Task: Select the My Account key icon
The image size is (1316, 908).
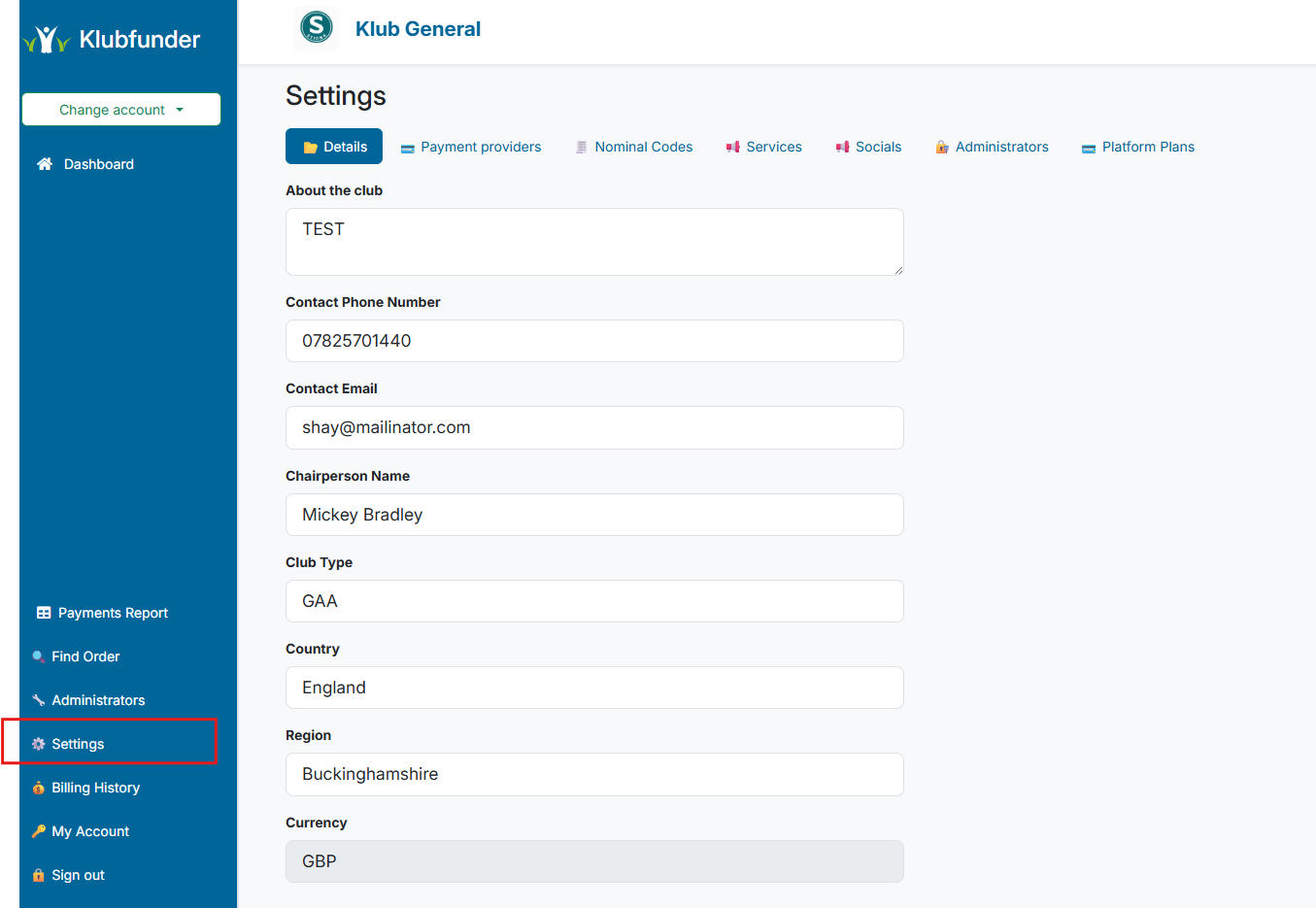Action: click(37, 830)
